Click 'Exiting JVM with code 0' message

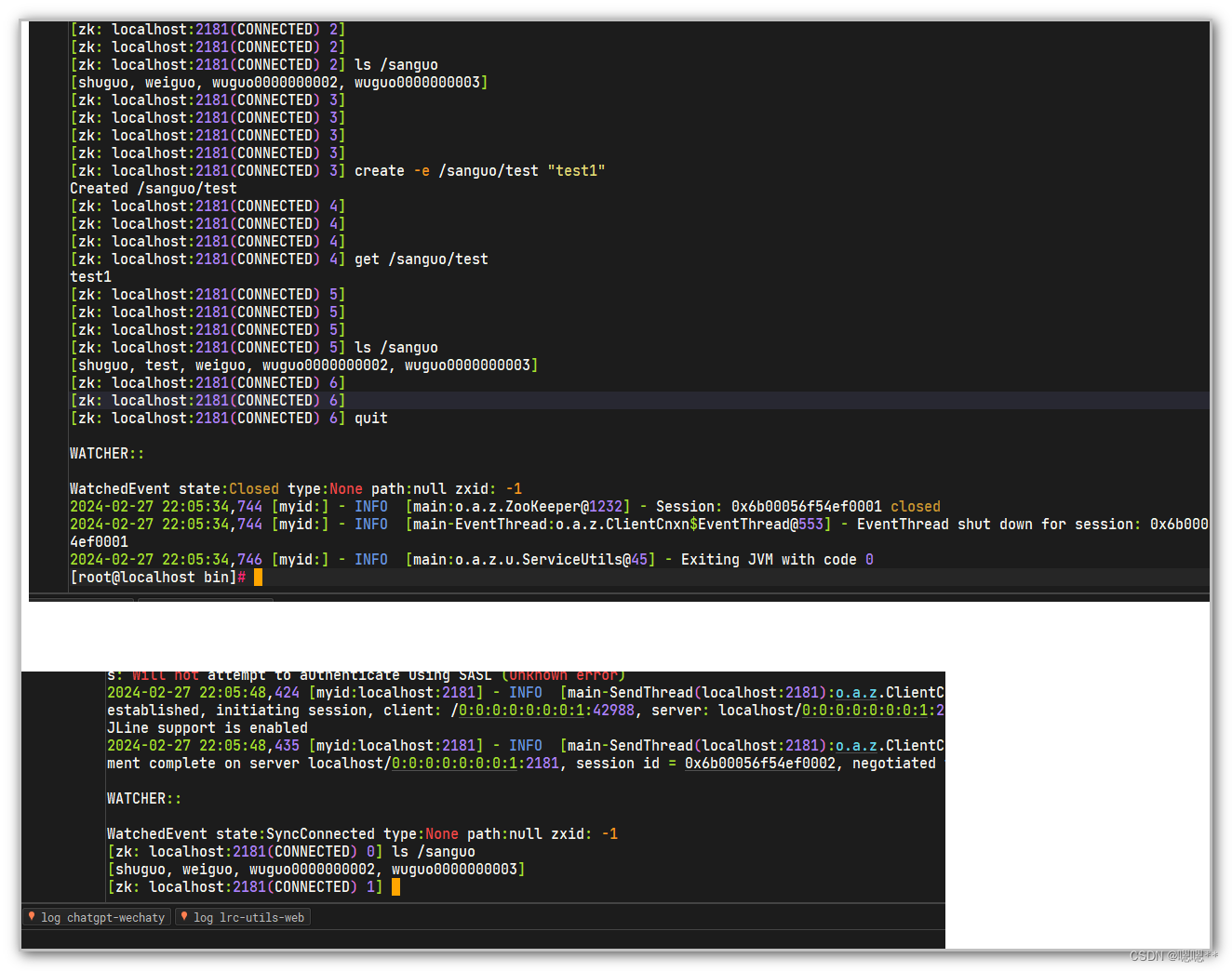pos(777,560)
